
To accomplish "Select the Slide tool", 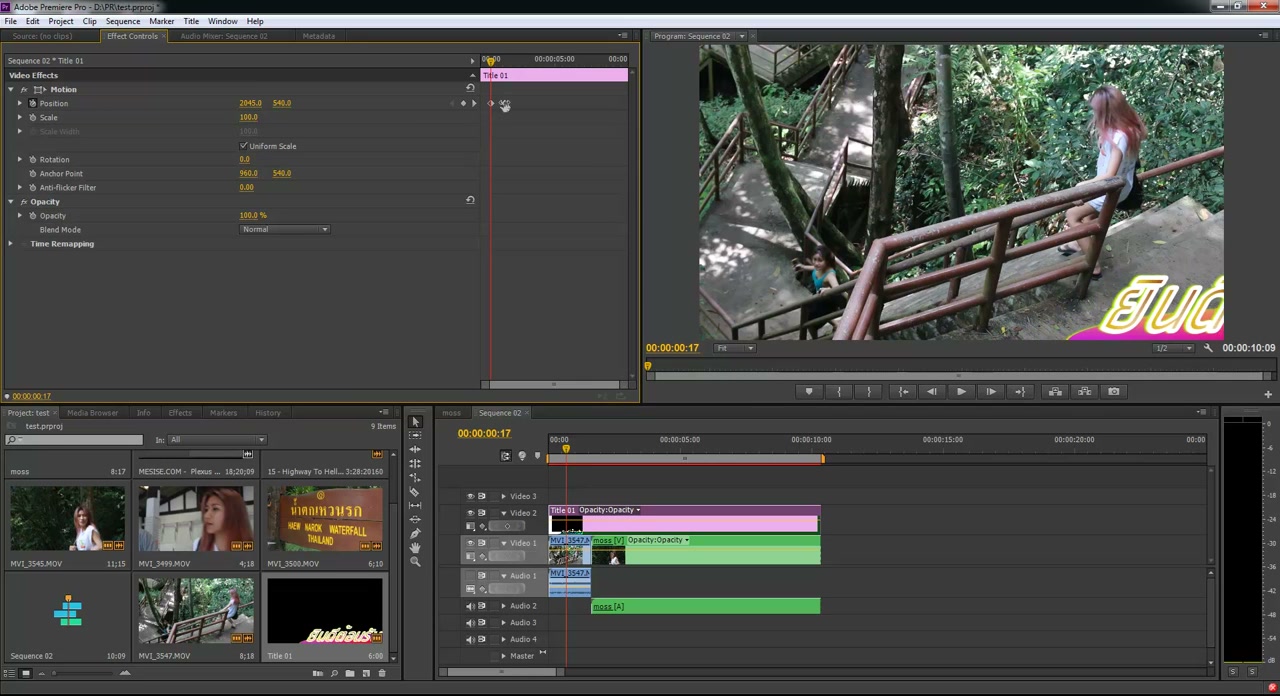I will [415, 520].
